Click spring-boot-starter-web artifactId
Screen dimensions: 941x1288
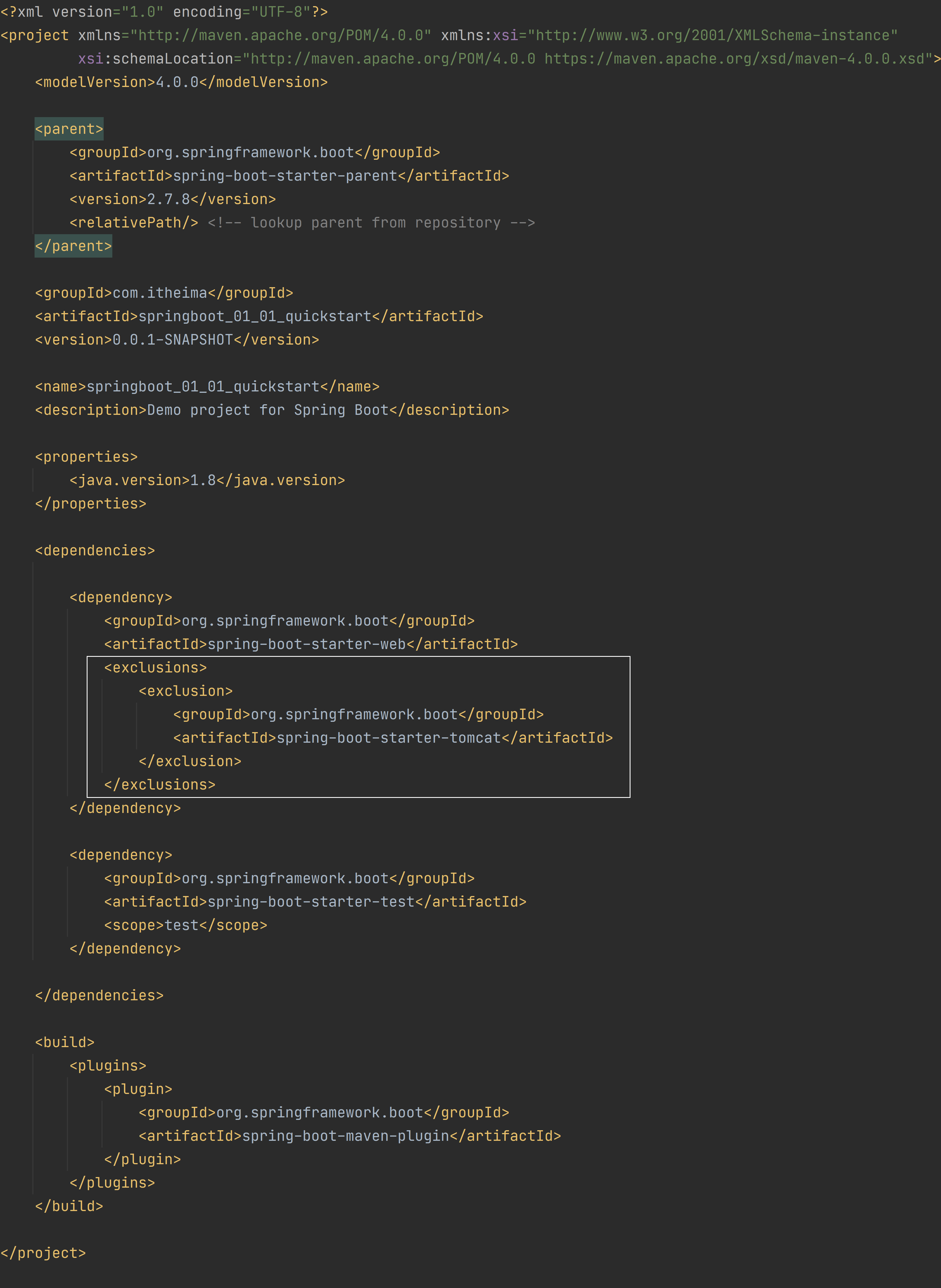pos(306,644)
